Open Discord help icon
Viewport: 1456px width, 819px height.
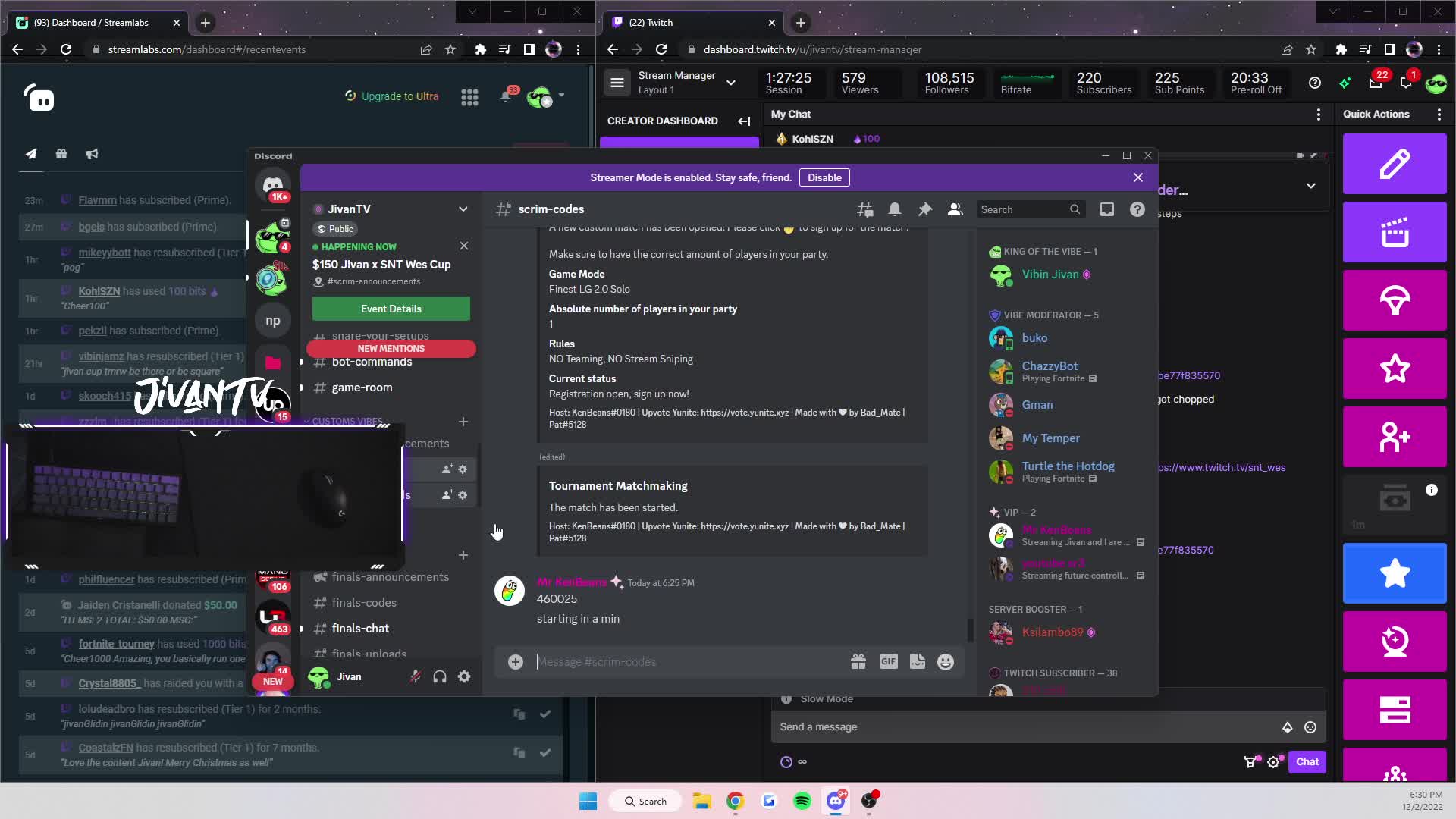point(1137,210)
